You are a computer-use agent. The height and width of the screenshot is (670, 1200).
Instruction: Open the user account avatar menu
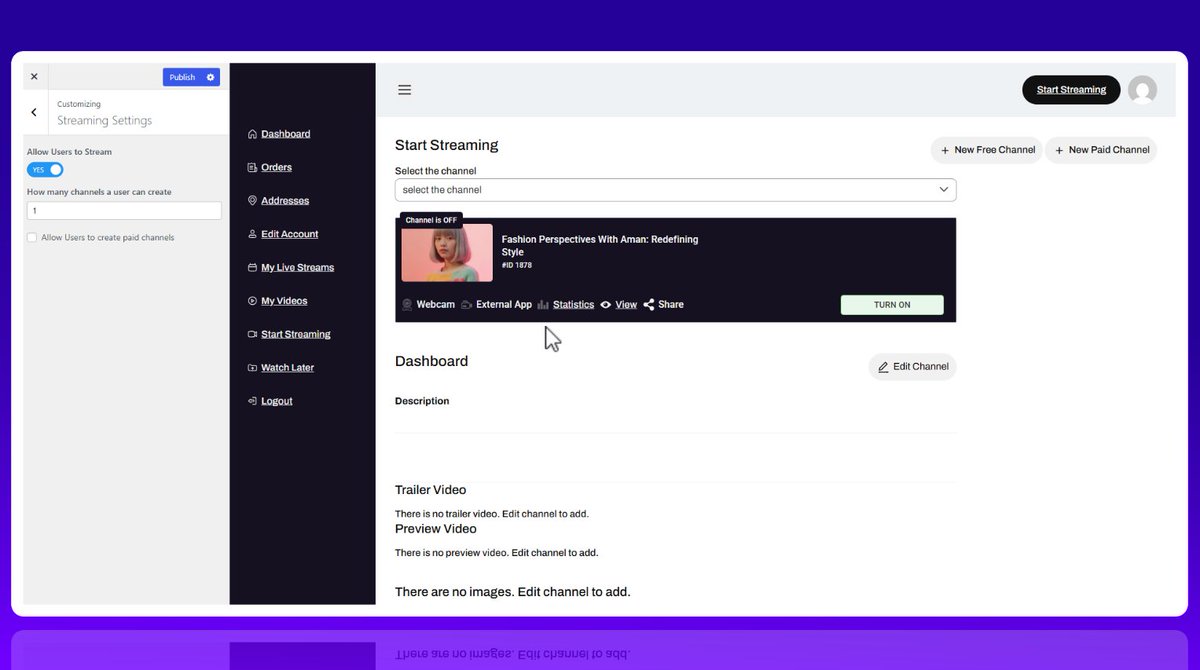click(x=1143, y=89)
